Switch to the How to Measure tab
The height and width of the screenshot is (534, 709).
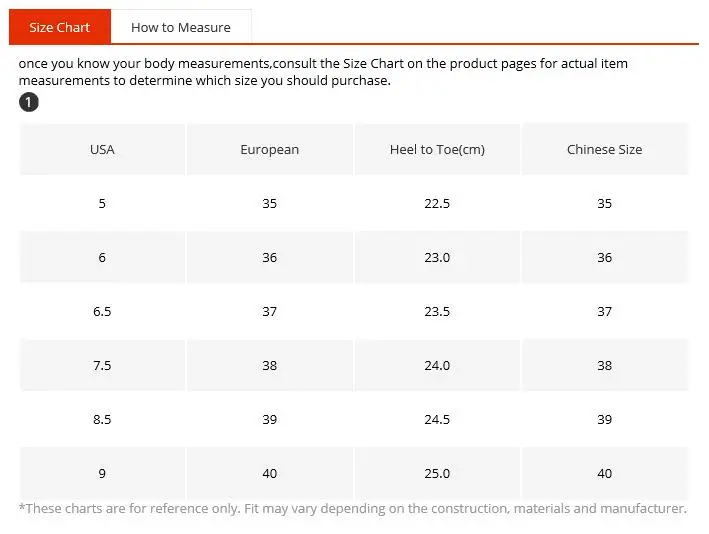pos(180,27)
